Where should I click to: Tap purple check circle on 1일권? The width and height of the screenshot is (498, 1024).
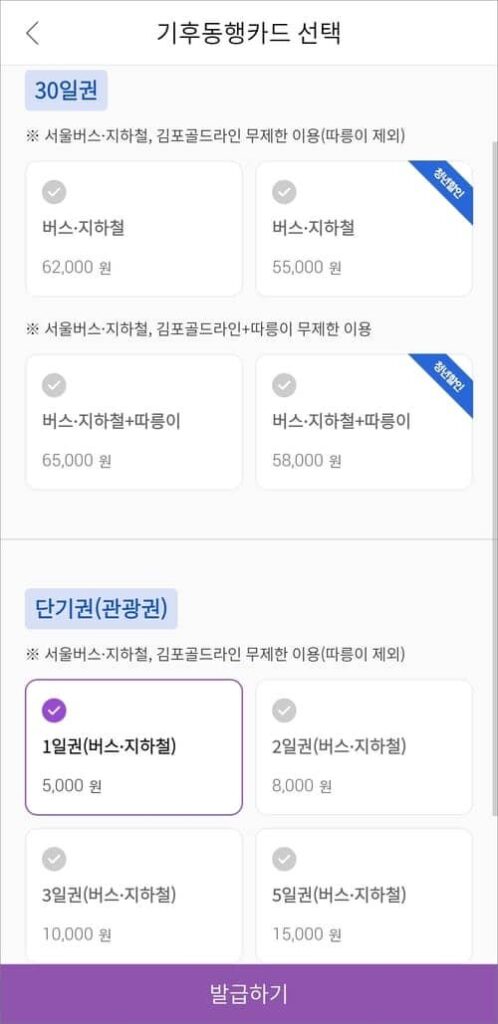(54, 711)
